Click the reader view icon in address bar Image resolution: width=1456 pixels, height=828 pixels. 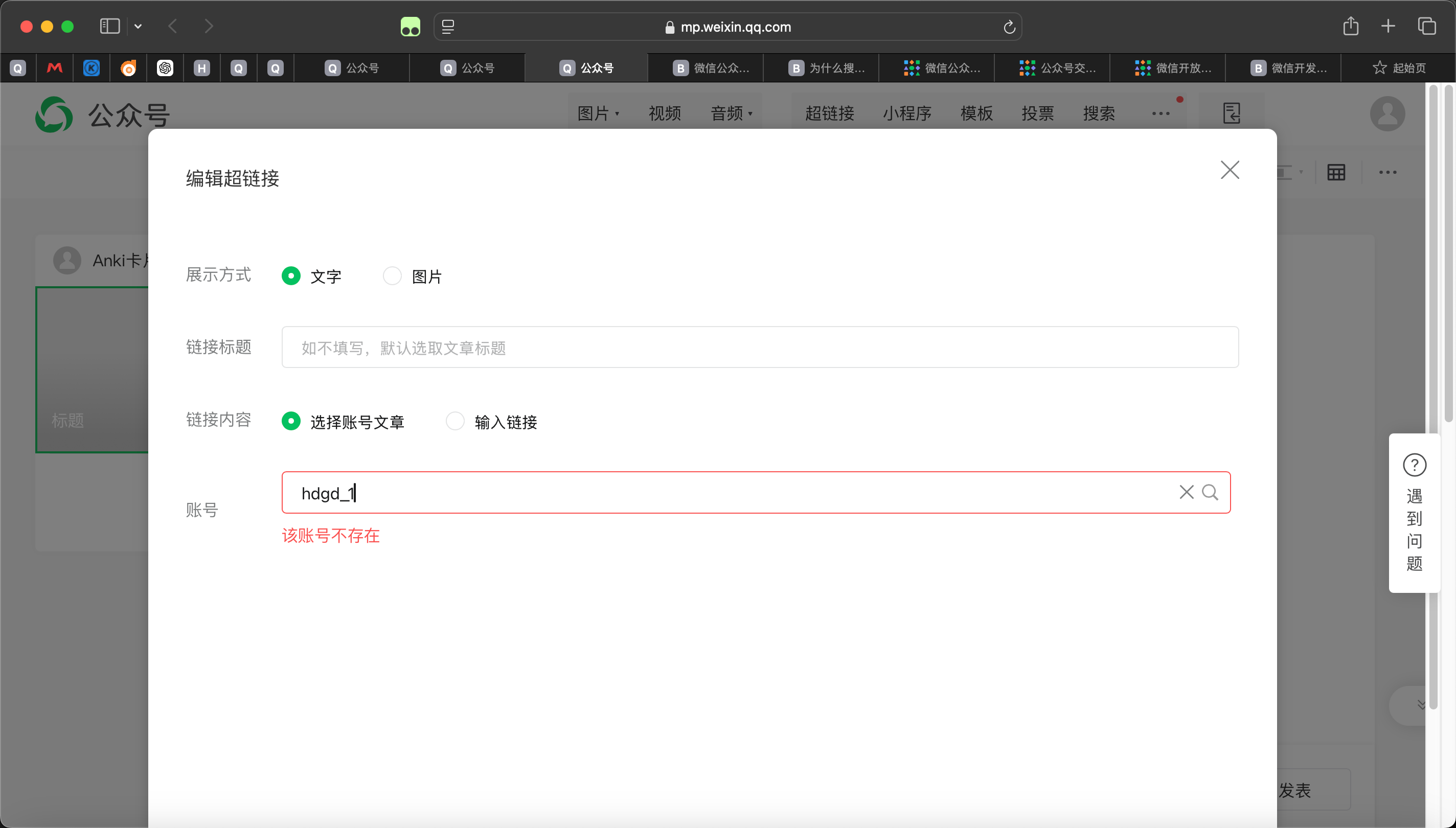pyautogui.click(x=448, y=27)
